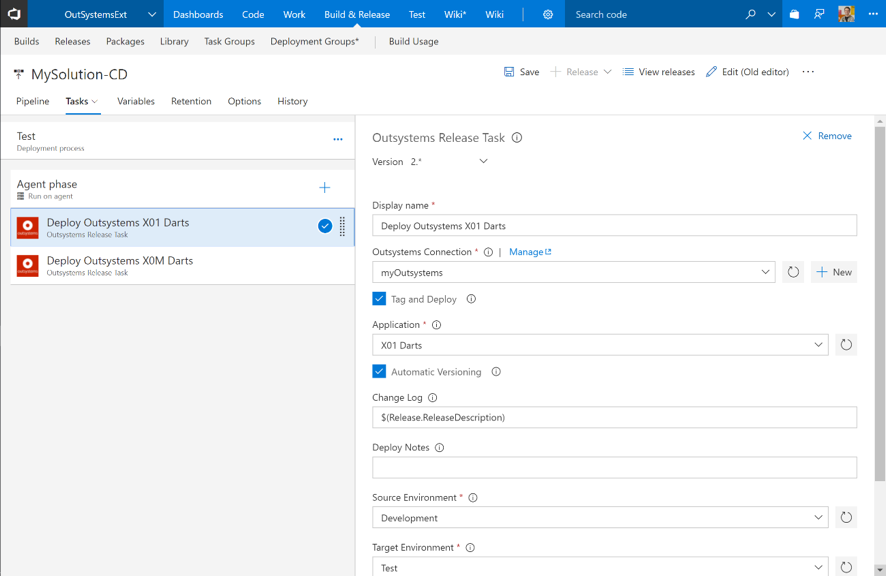Expand the Release dropdown arrow

click(x=607, y=72)
